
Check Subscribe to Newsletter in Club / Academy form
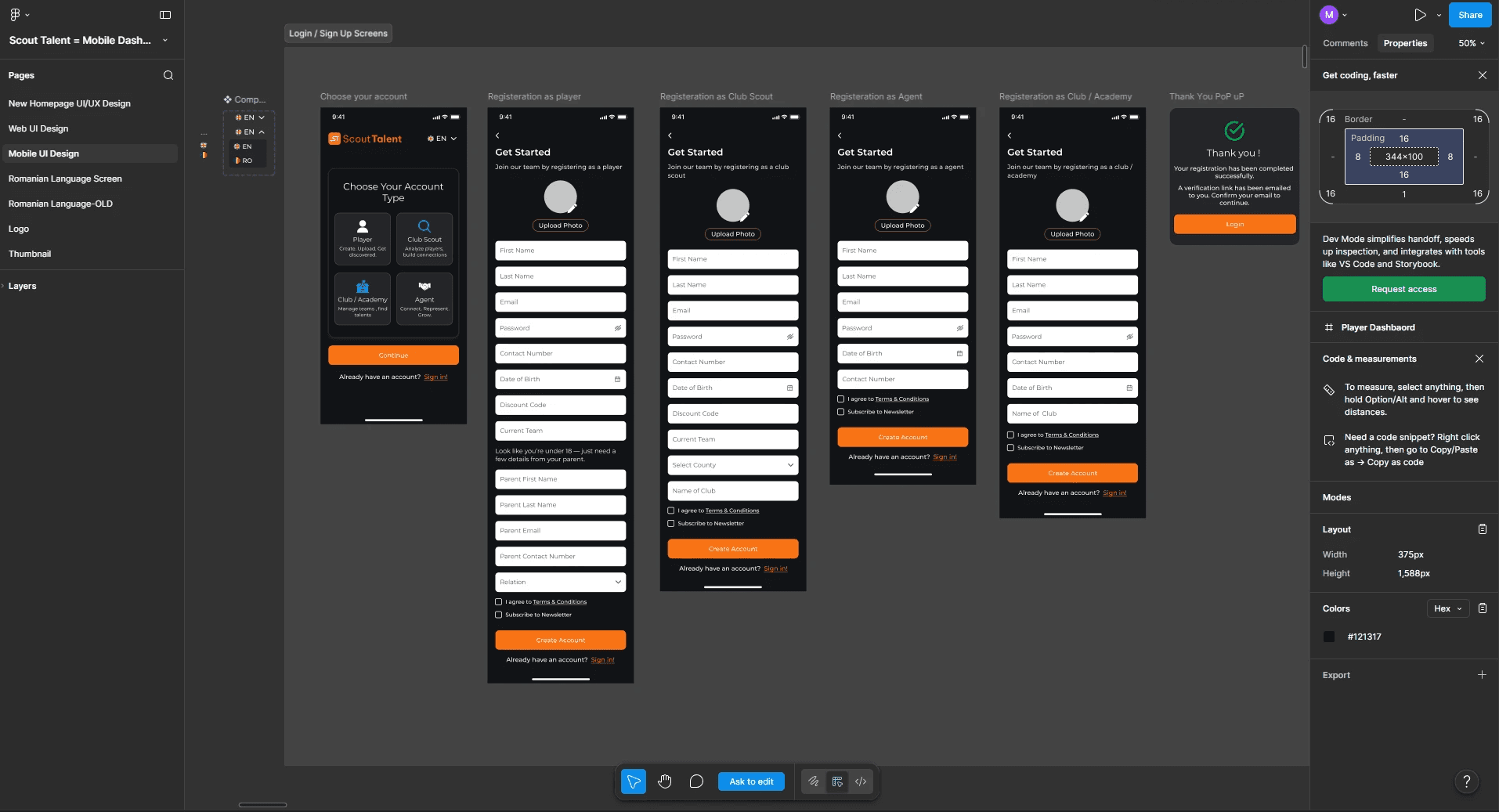pyautogui.click(x=1011, y=448)
